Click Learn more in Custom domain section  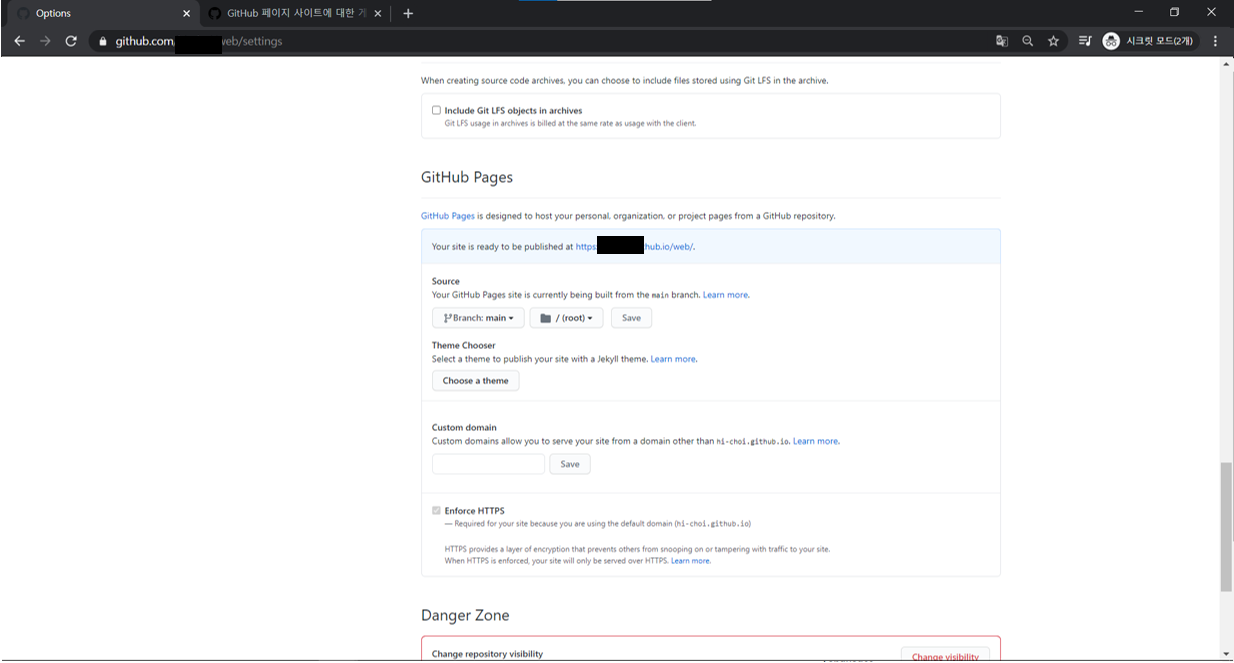coord(816,441)
